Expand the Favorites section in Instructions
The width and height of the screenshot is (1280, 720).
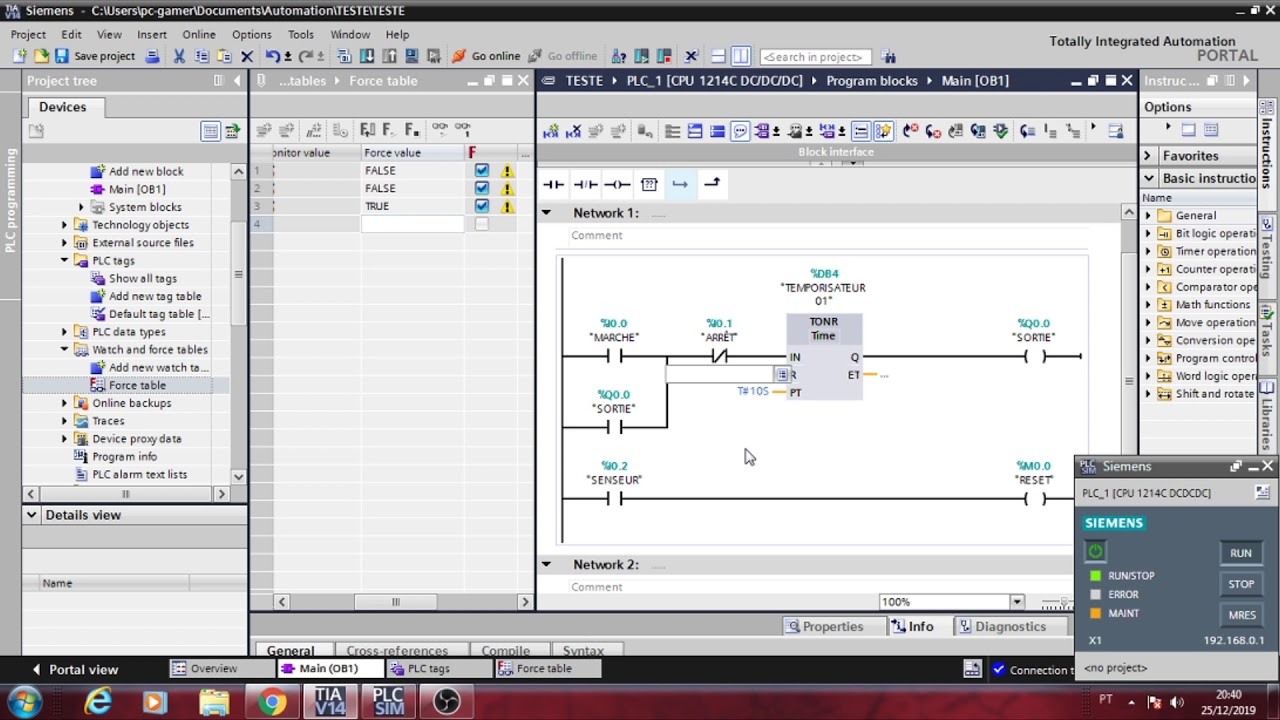1148,156
